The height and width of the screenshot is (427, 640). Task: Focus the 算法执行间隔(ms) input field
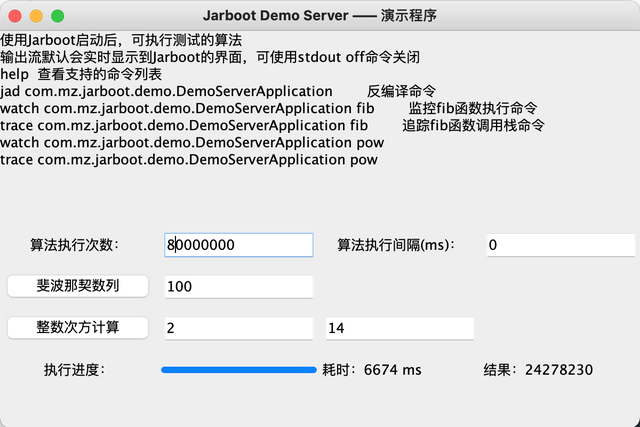click(x=561, y=245)
